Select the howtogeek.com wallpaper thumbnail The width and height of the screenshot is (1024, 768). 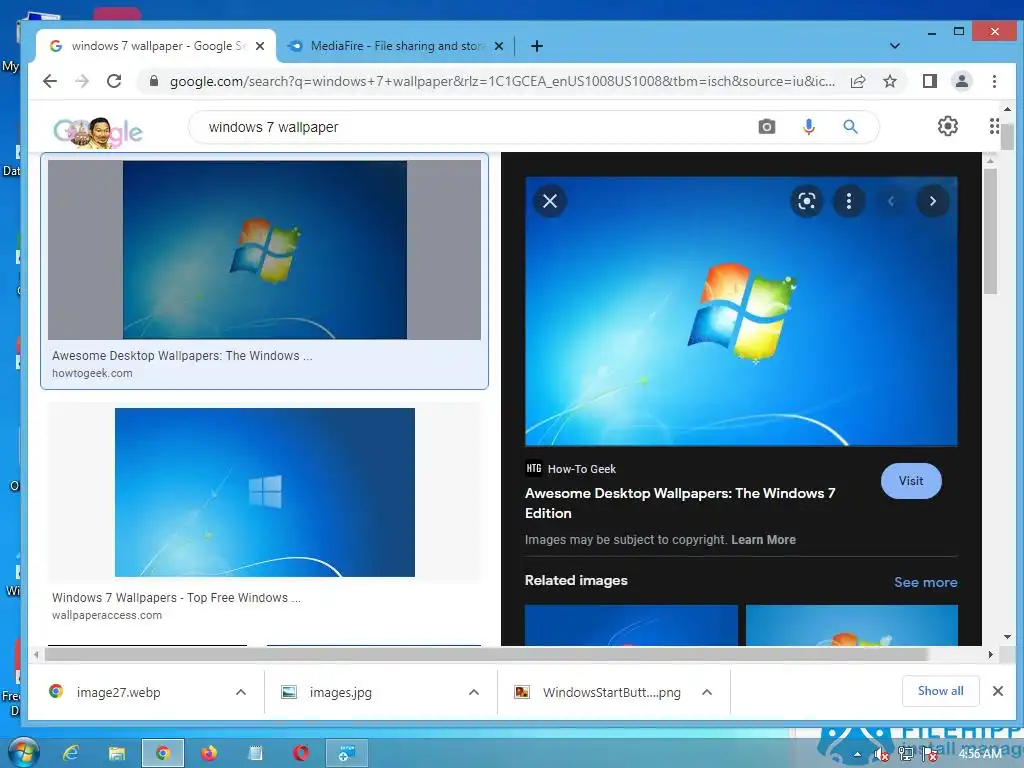[264, 250]
